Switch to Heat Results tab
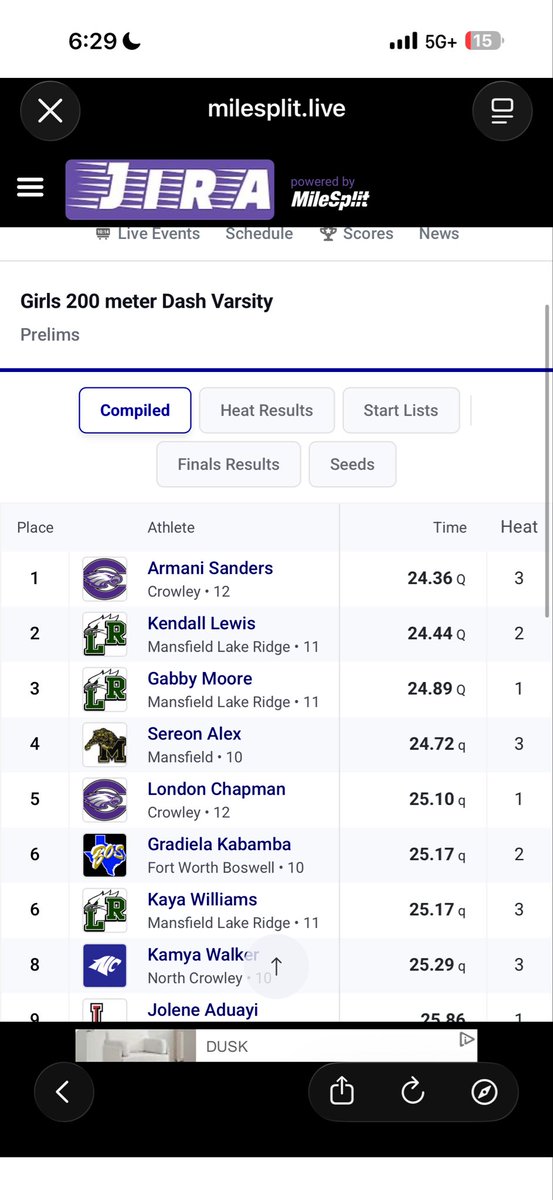Screen dimensions: 553x1200 click(x=266, y=410)
